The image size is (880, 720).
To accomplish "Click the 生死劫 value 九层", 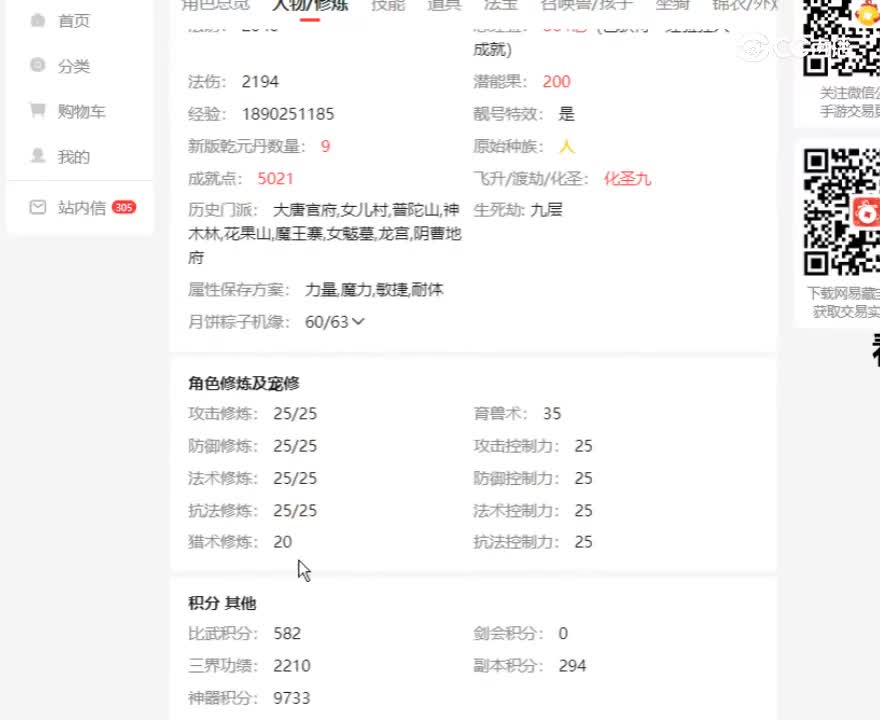I will (x=547, y=210).
